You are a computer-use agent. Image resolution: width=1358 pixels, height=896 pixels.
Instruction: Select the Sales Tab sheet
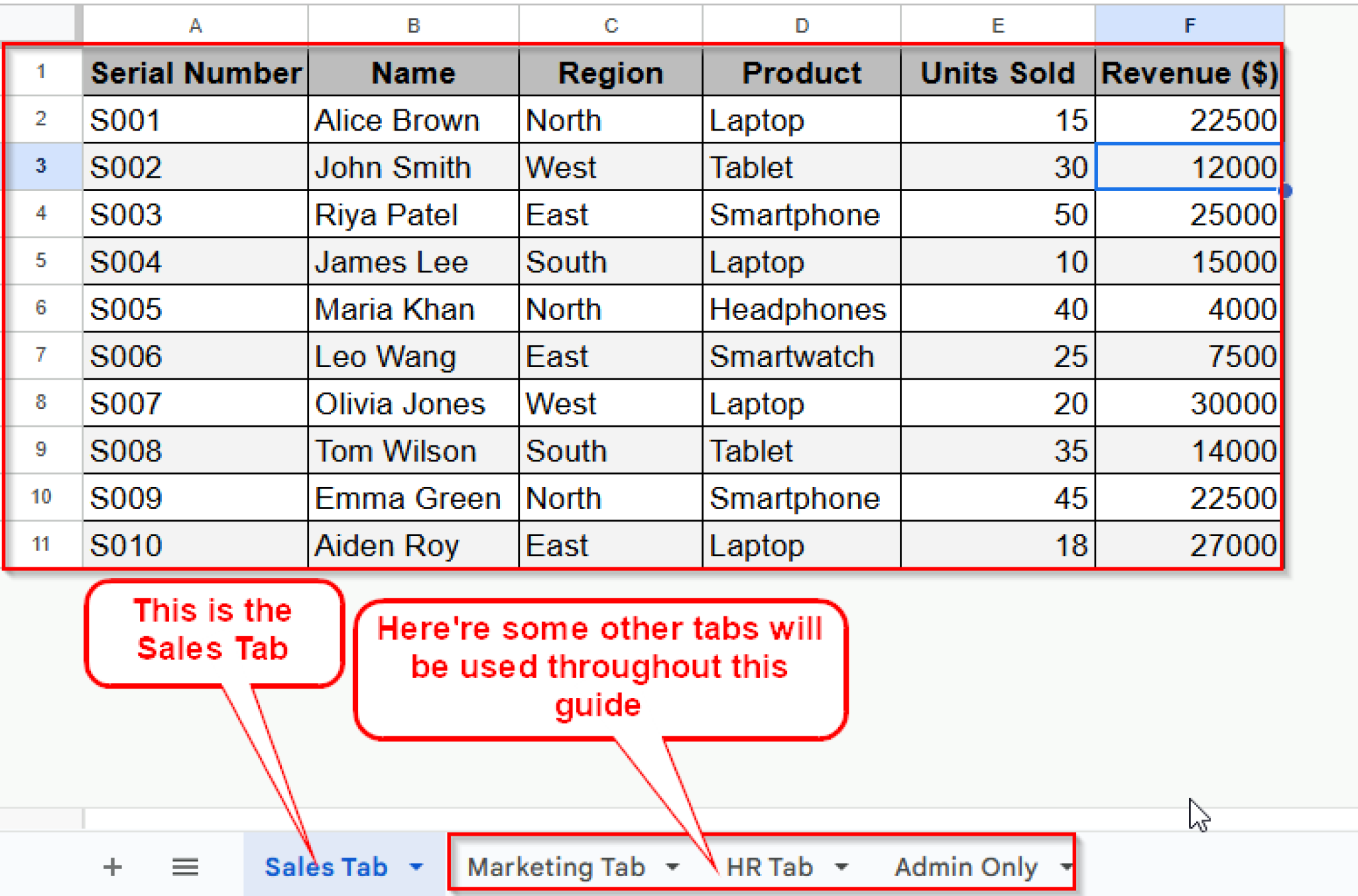pos(326,867)
